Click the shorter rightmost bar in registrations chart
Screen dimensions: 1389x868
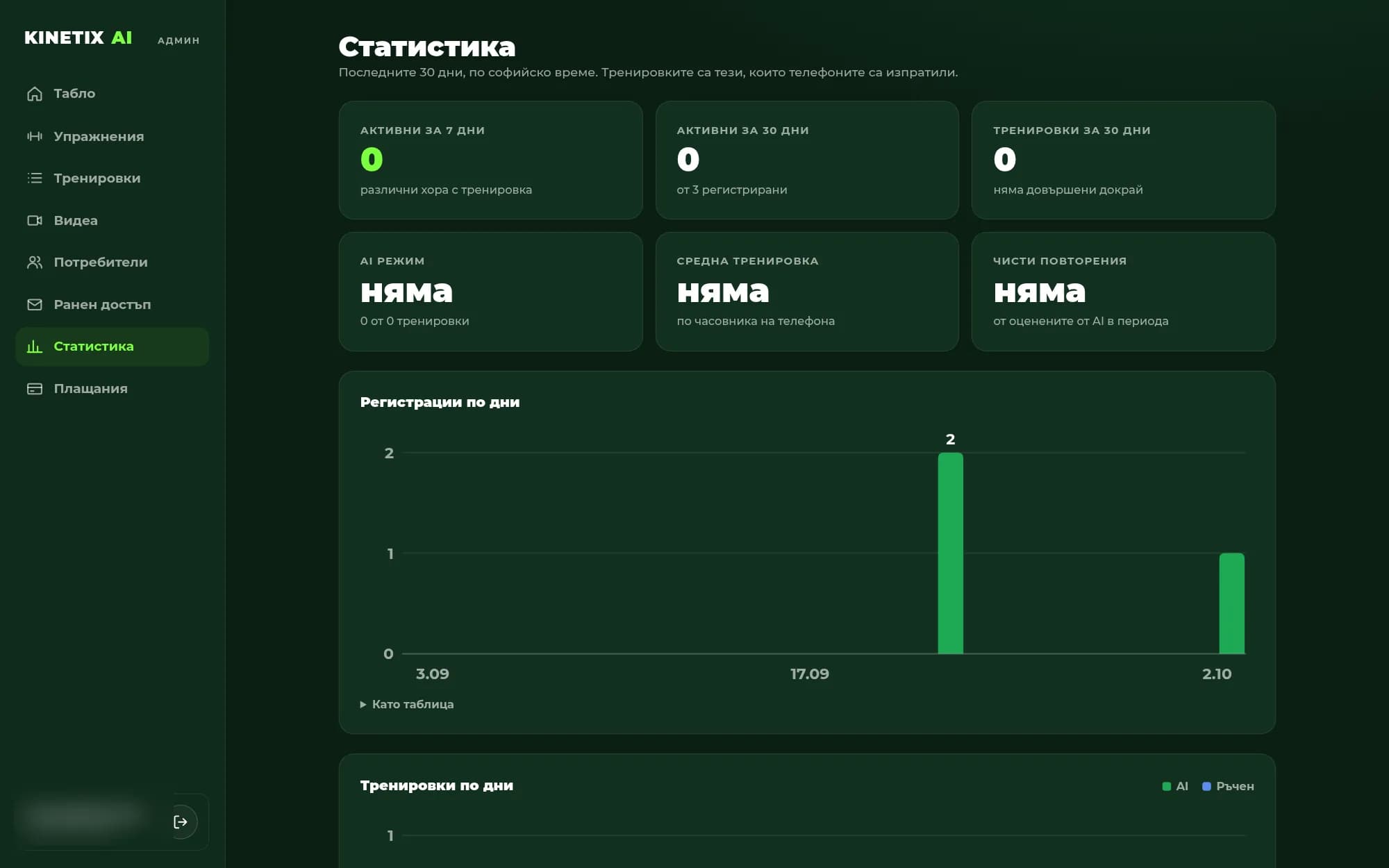1231,603
